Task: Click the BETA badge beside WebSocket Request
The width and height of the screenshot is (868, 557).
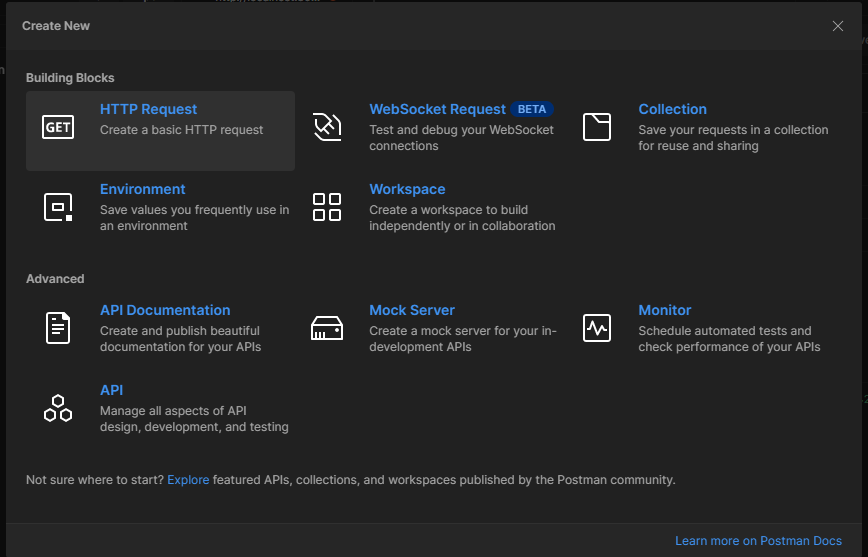Action: (x=531, y=109)
